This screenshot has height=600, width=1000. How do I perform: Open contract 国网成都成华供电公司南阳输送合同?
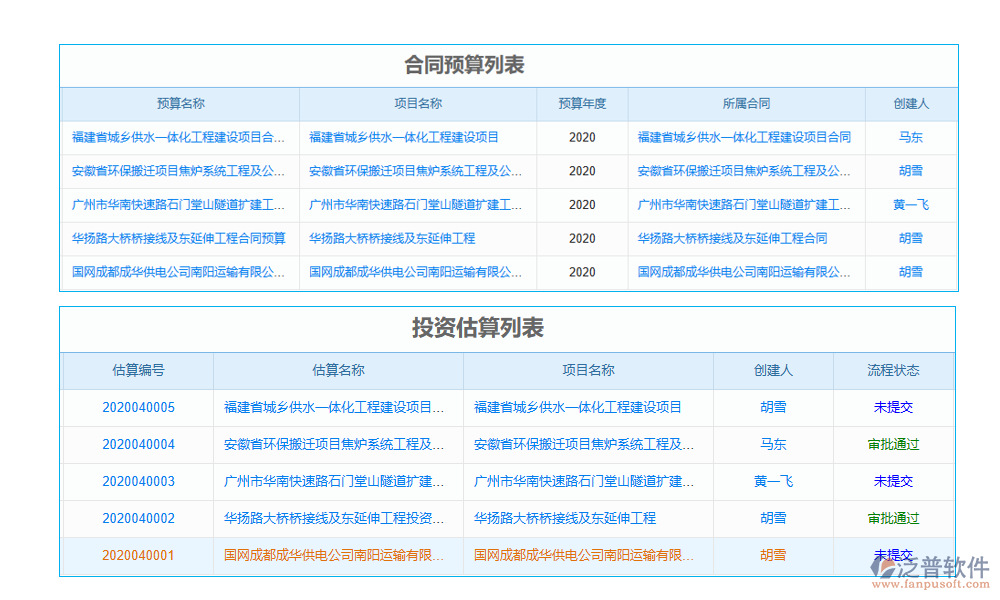click(746, 271)
